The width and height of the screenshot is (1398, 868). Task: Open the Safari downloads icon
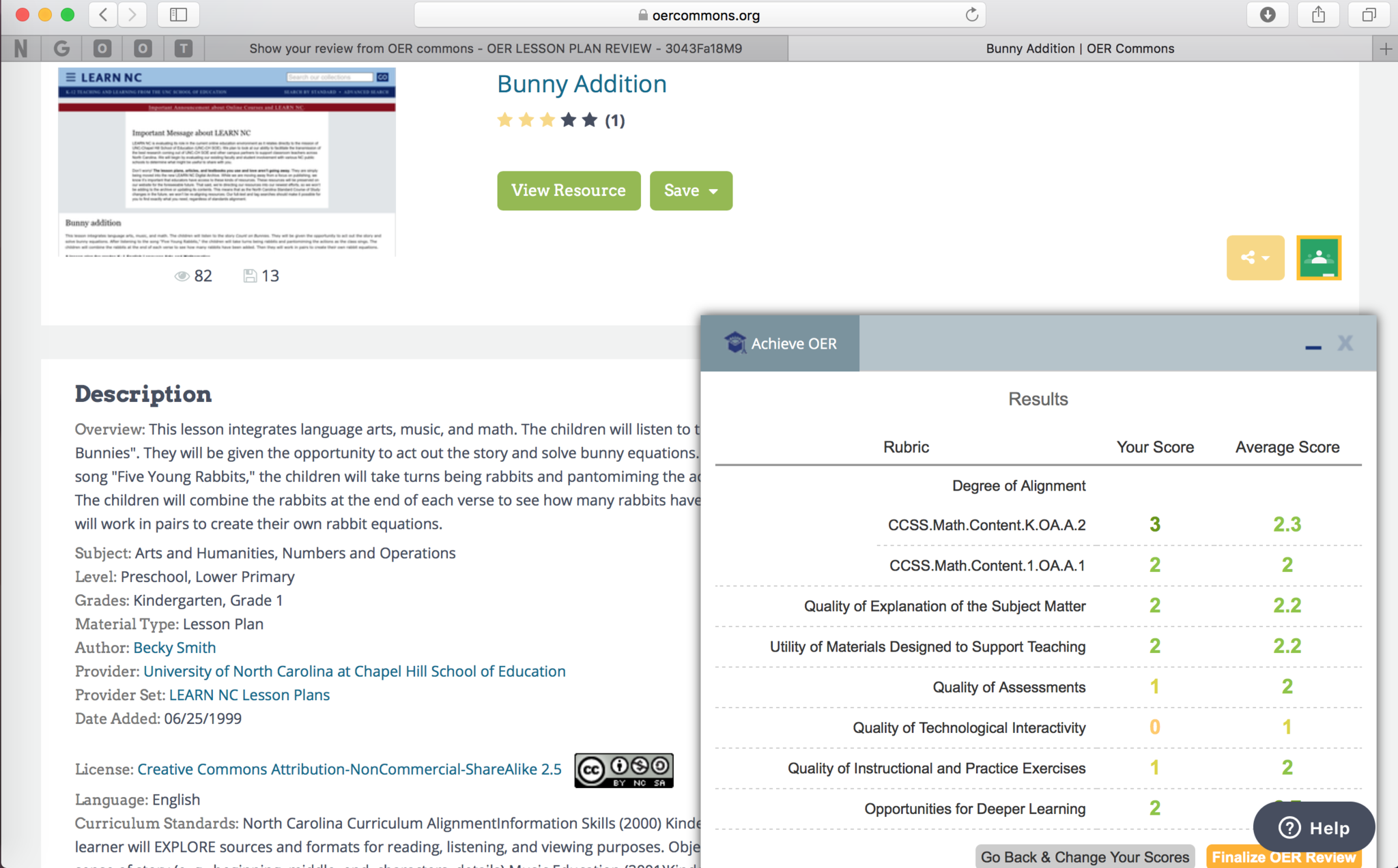tap(1268, 14)
